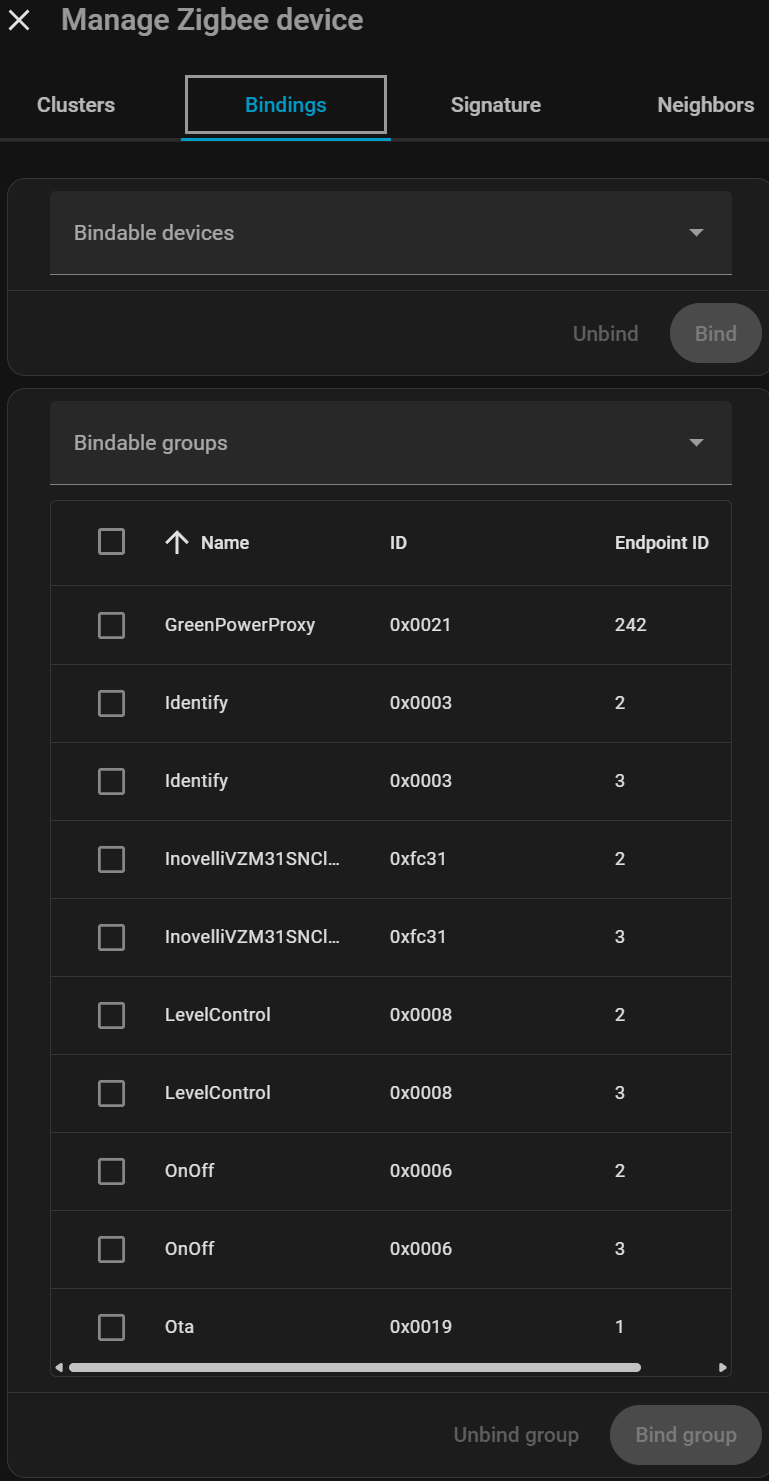The image size is (769, 1481).
Task: Go to the Neighbors tab
Action: [705, 105]
